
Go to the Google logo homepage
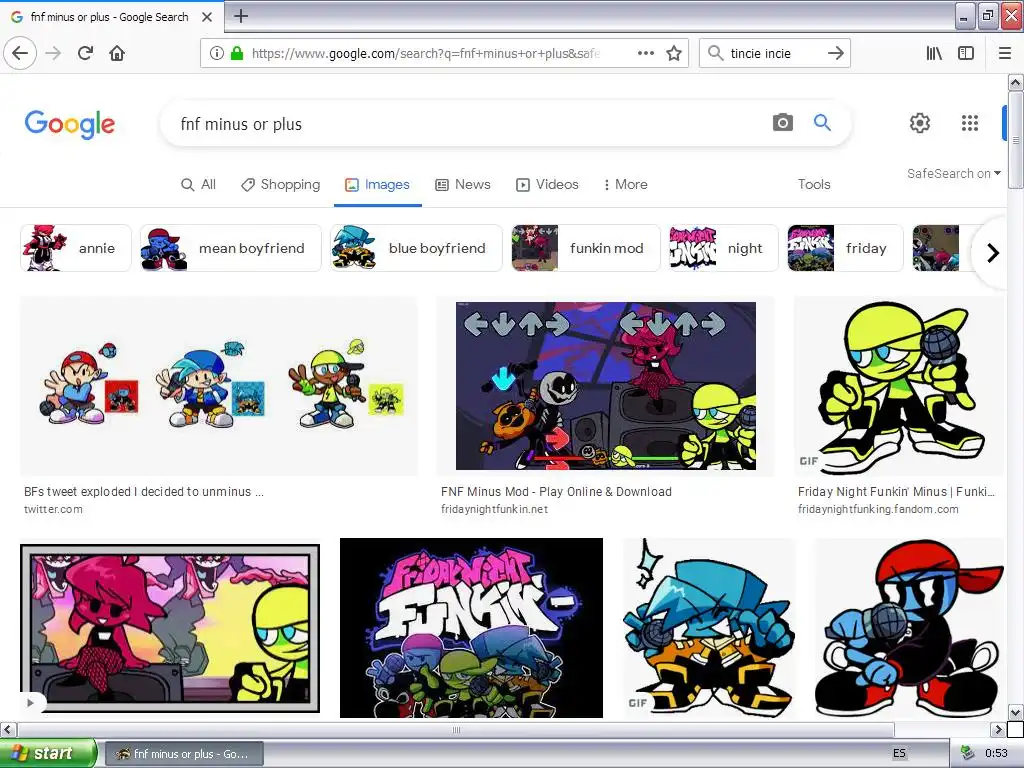point(70,124)
